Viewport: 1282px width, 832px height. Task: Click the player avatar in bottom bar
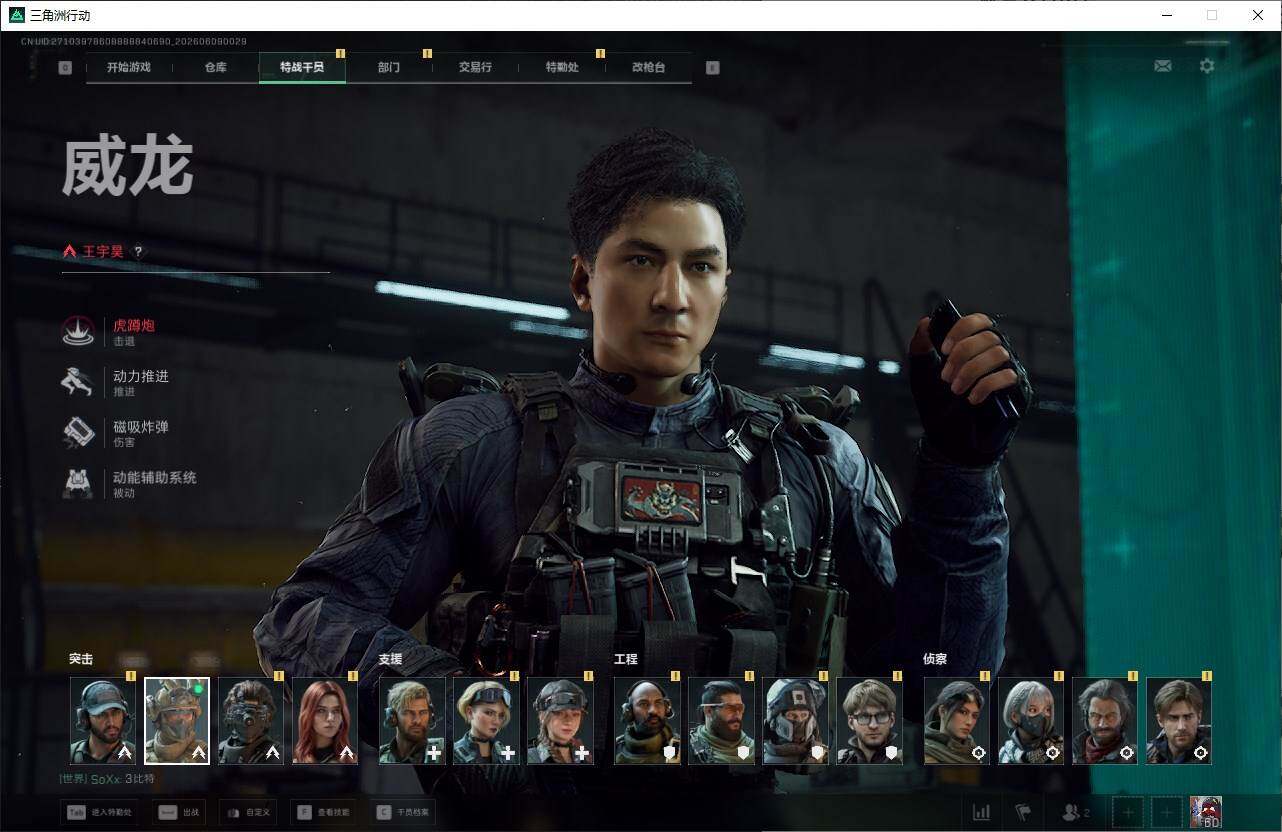coord(1206,812)
